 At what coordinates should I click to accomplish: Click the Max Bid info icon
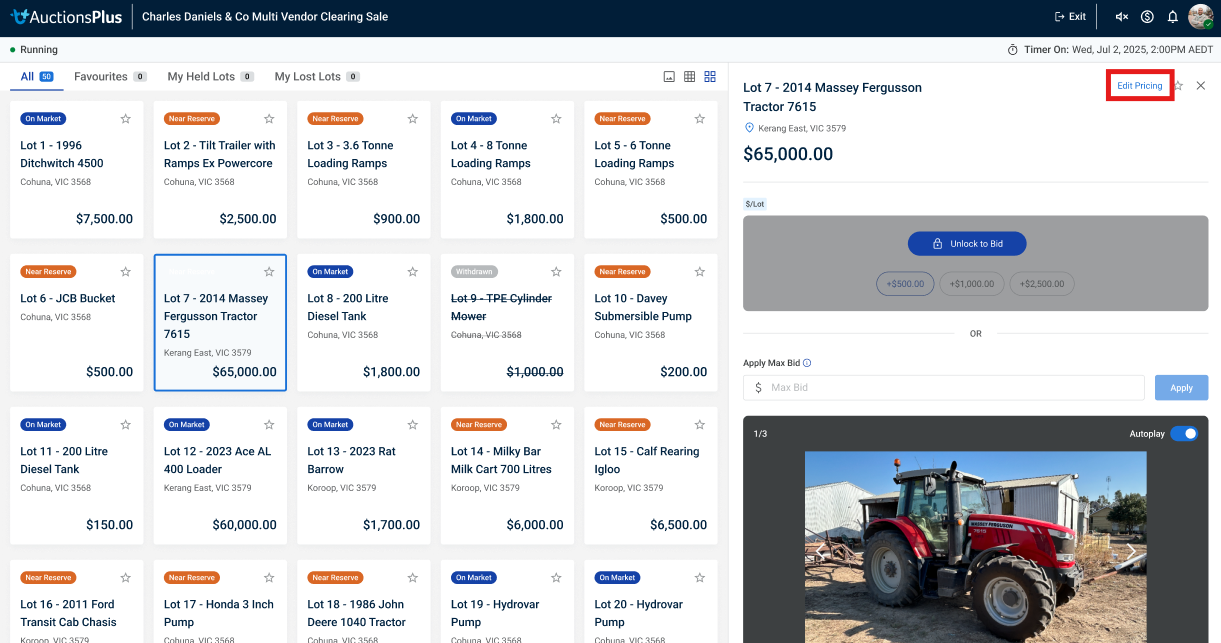[x=807, y=364]
